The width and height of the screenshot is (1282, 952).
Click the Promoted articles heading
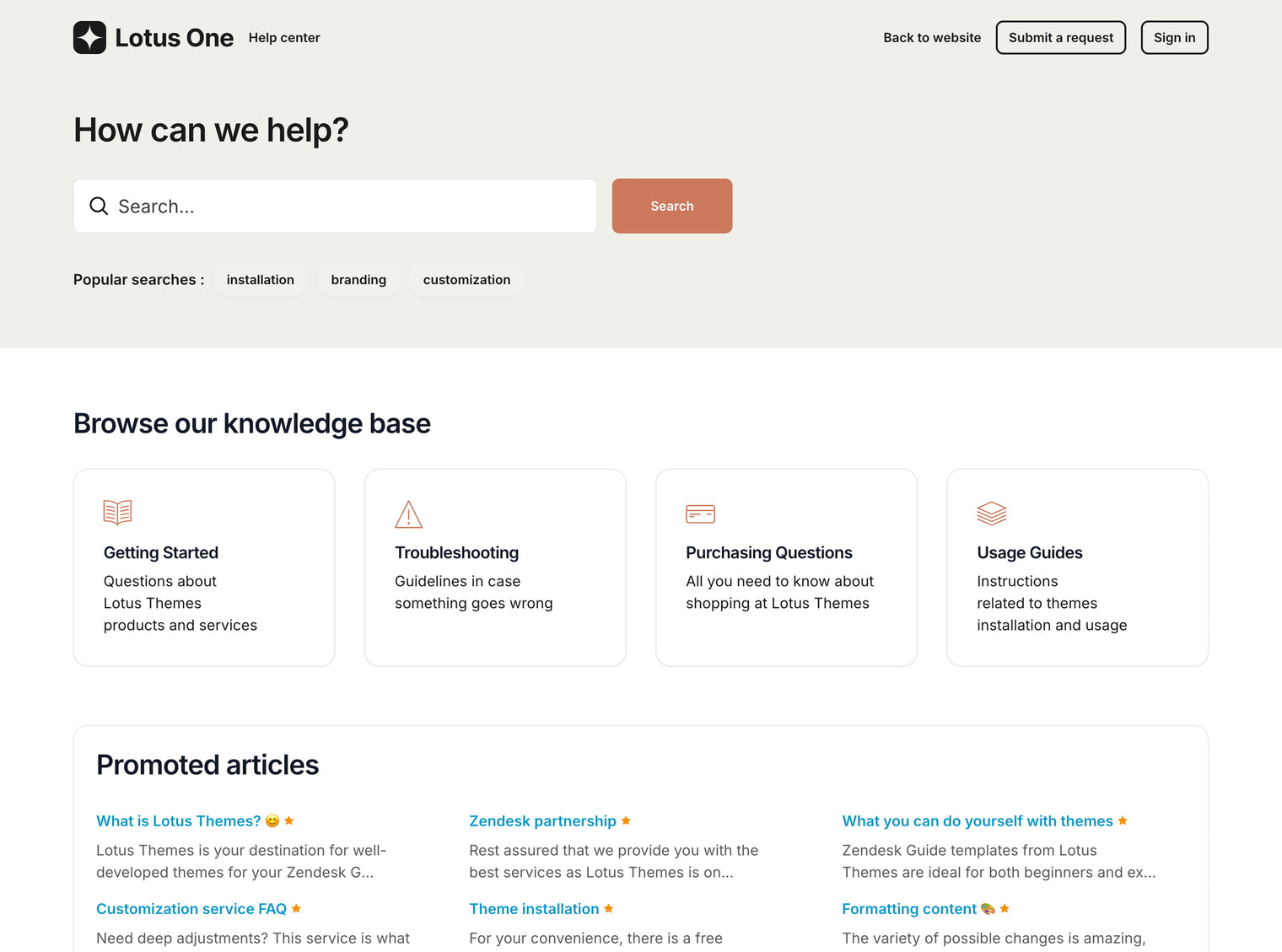(207, 765)
